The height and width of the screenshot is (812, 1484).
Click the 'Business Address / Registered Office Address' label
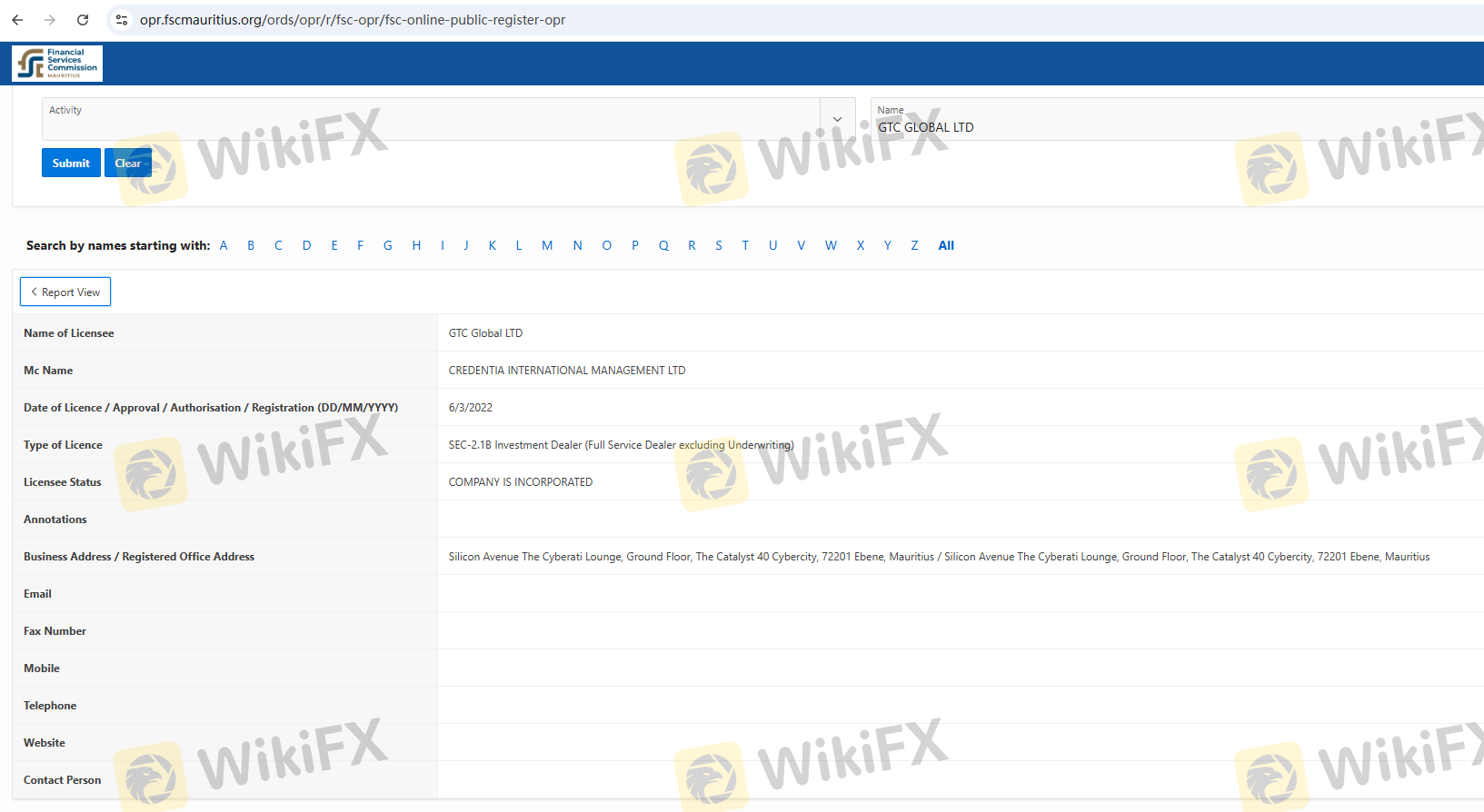point(139,557)
